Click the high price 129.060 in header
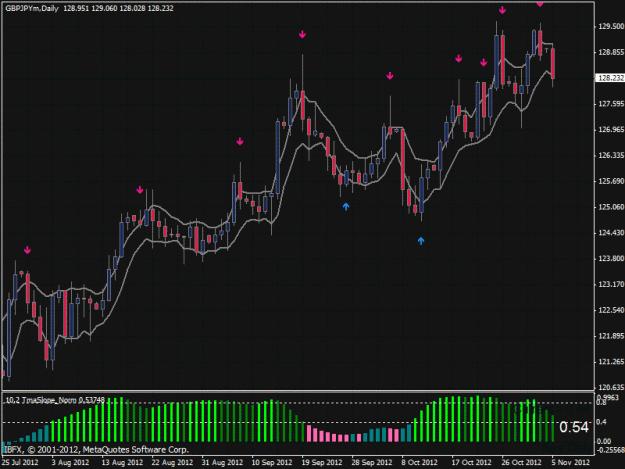This screenshot has height=469, width=625. click(x=104, y=8)
